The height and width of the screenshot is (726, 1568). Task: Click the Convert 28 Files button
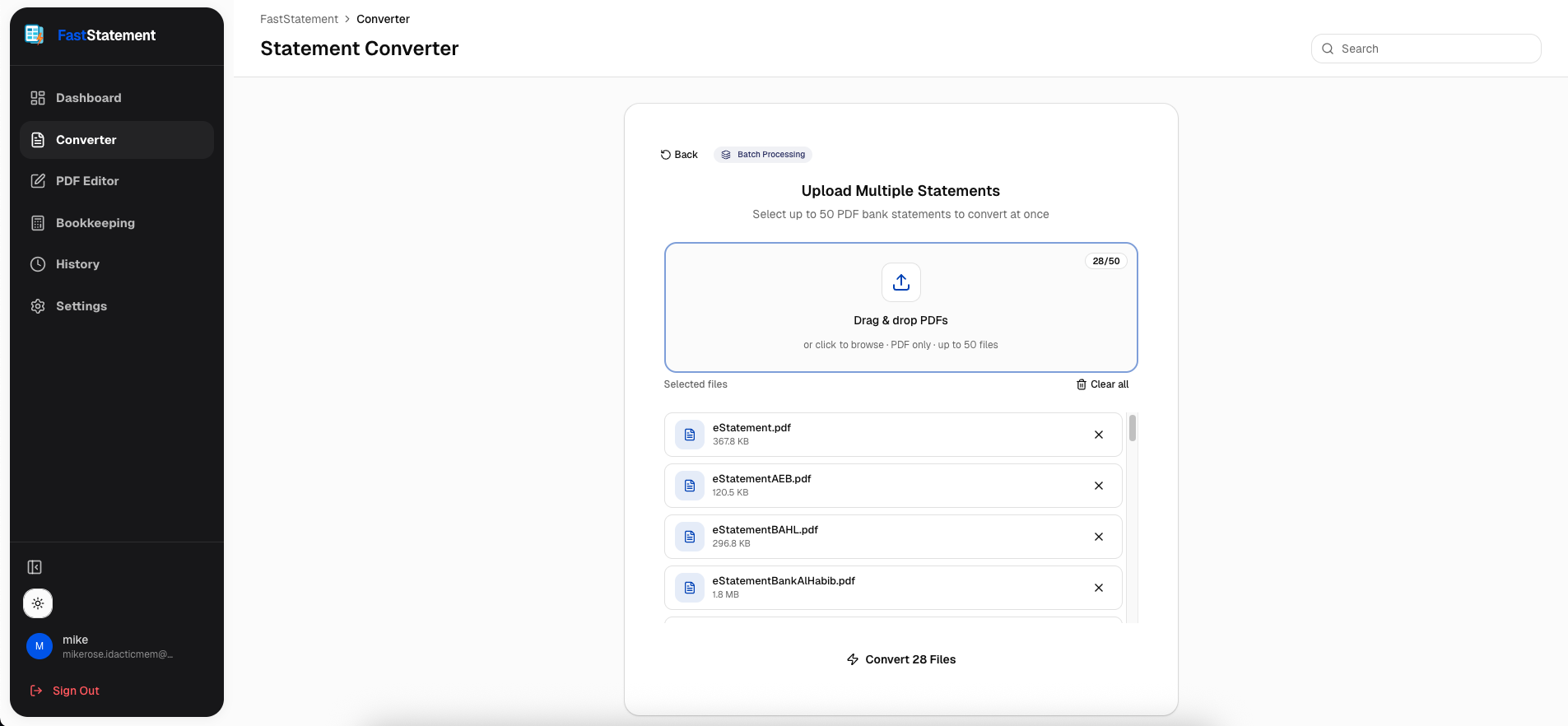900,659
